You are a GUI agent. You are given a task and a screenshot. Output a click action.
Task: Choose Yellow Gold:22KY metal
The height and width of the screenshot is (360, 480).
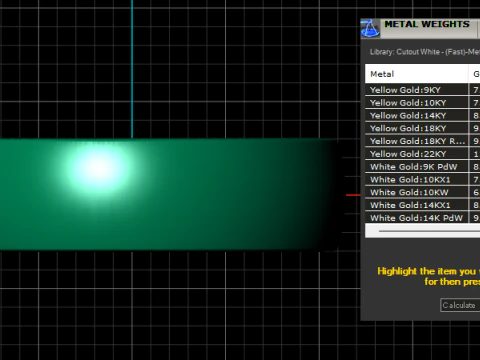tap(423, 154)
